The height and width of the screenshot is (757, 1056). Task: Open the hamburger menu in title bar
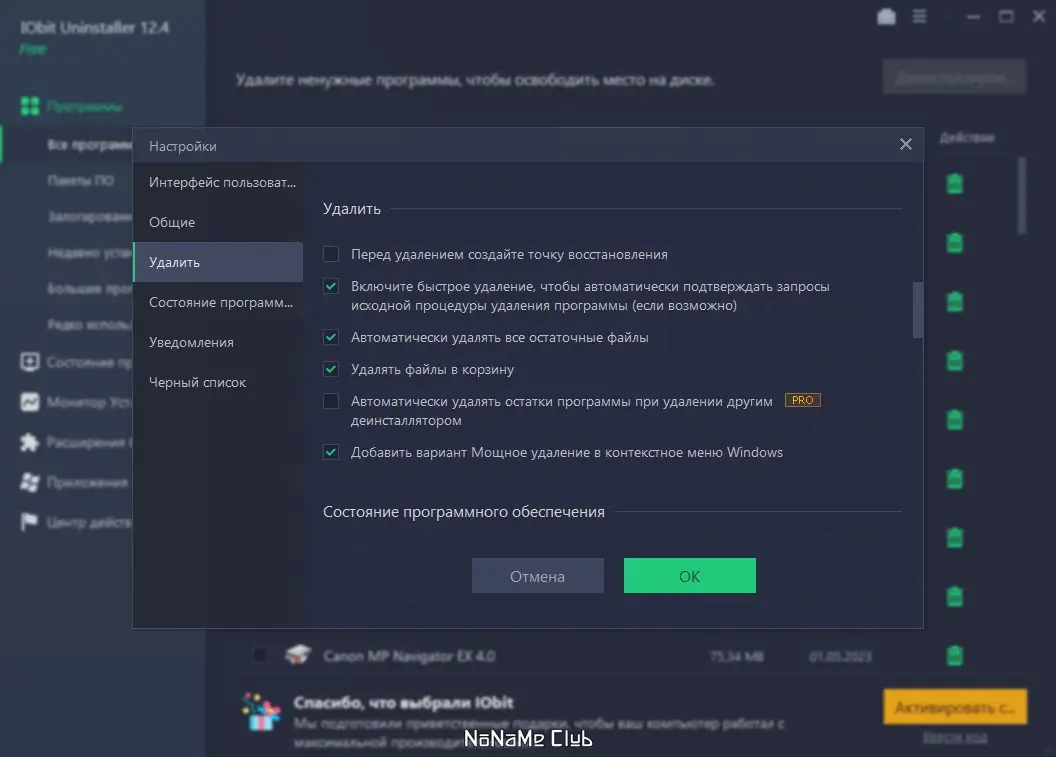(x=919, y=16)
